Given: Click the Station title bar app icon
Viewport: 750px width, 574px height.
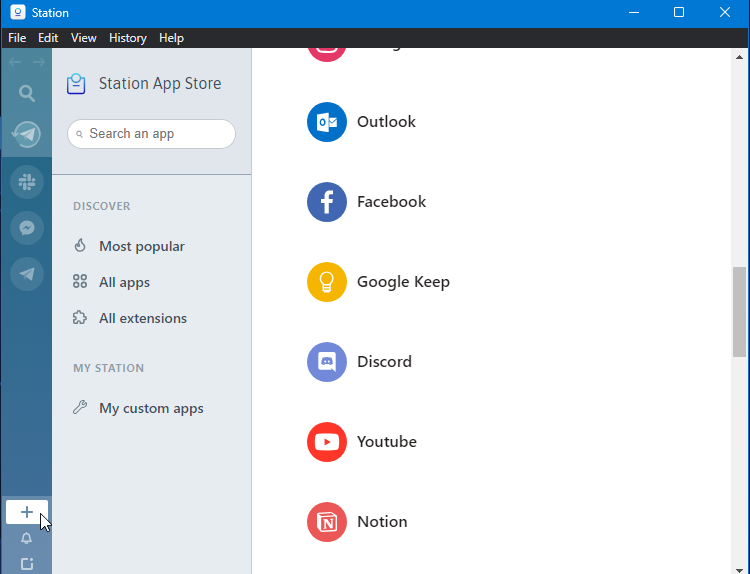Looking at the screenshot, I should (x=18, y=12).
